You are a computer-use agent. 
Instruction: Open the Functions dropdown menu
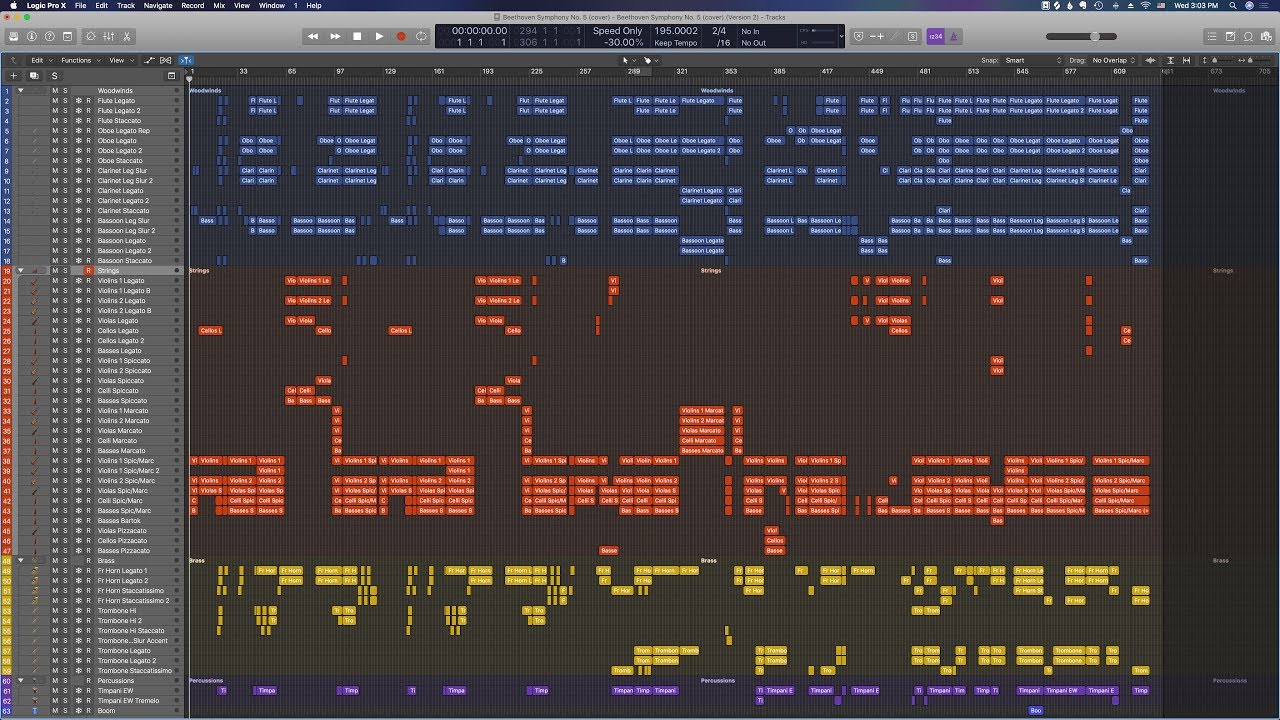point(79,60)
